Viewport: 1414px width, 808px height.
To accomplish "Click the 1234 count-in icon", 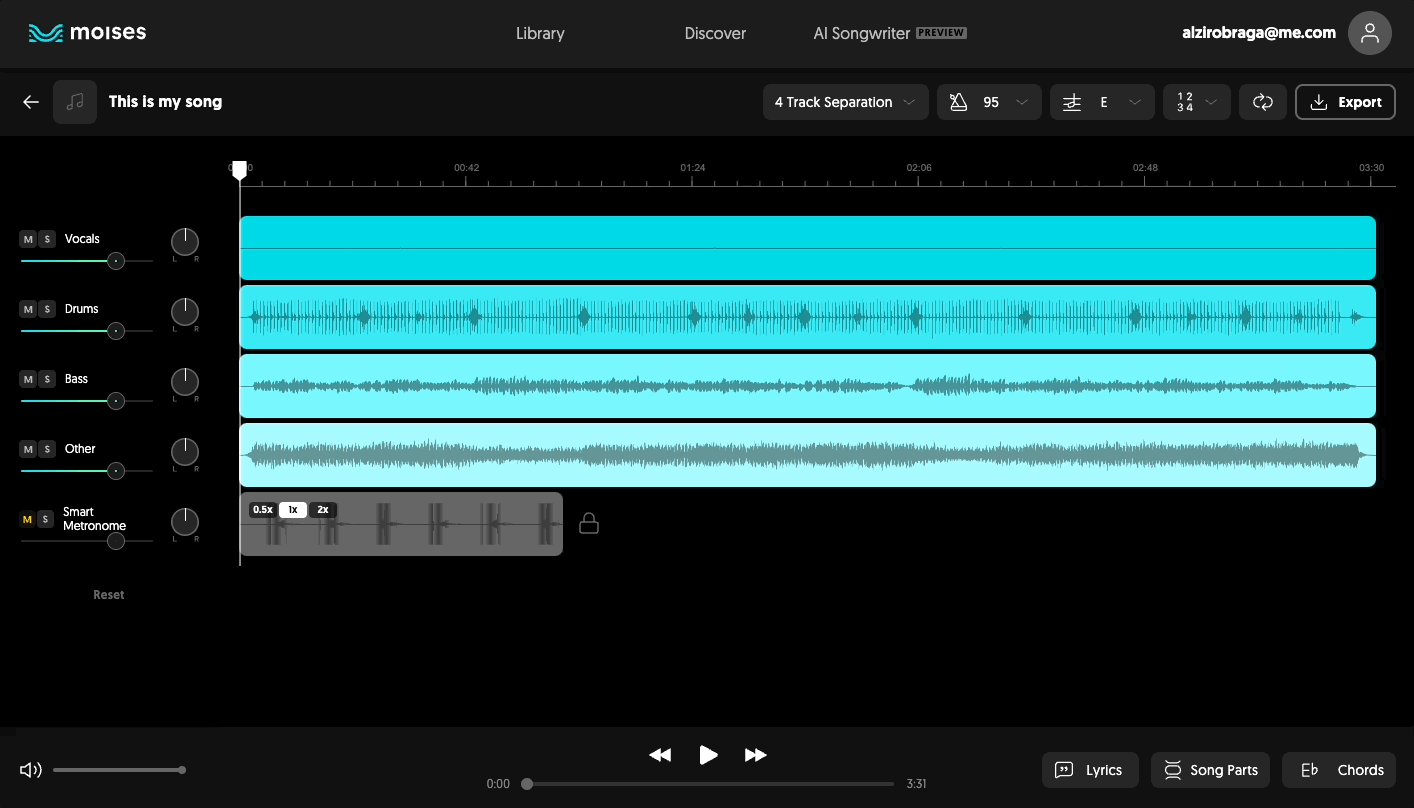I will pos(1185,102).
